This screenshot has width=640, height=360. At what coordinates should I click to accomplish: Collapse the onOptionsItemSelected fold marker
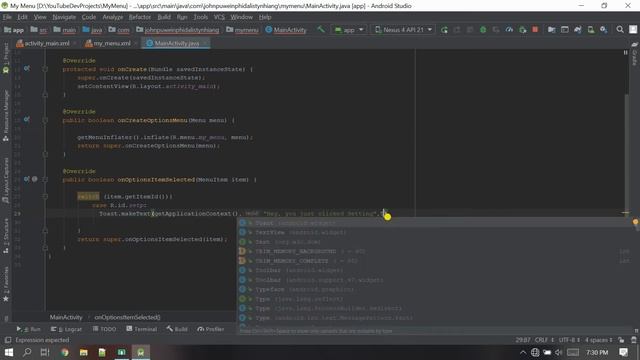pos(45,180)
